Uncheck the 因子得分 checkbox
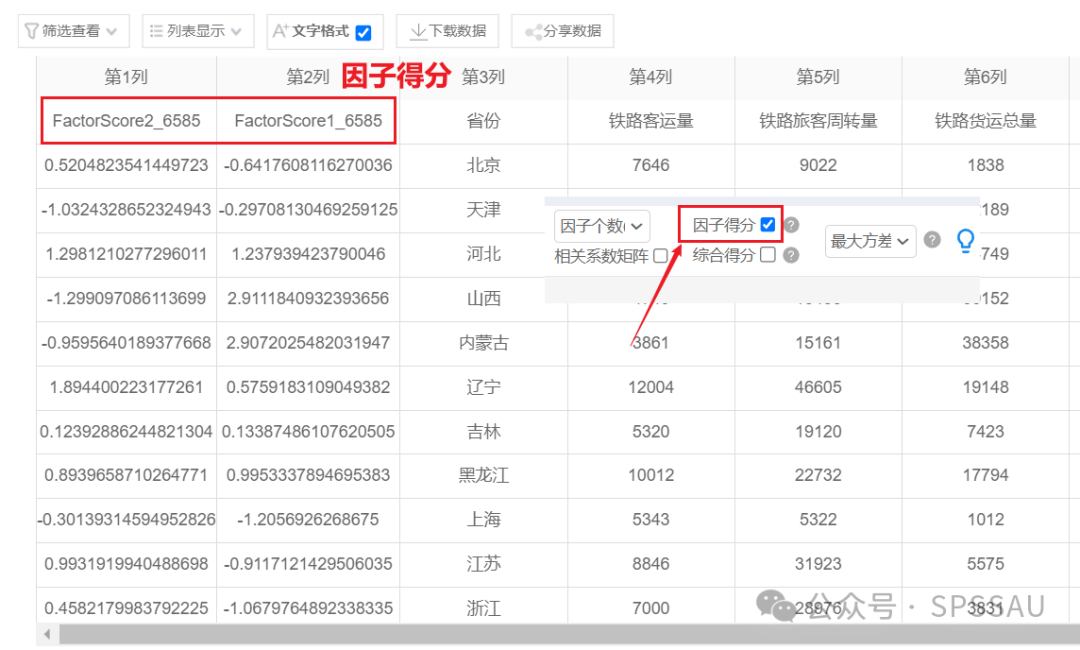This screenshot has width=1080, height=650. coord(768,224)
